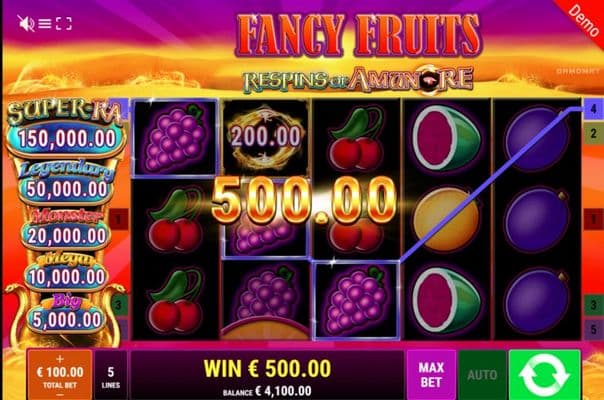604x400 pixels.
Task: Decrease total bet with minus sign
Action: point(60,395)
